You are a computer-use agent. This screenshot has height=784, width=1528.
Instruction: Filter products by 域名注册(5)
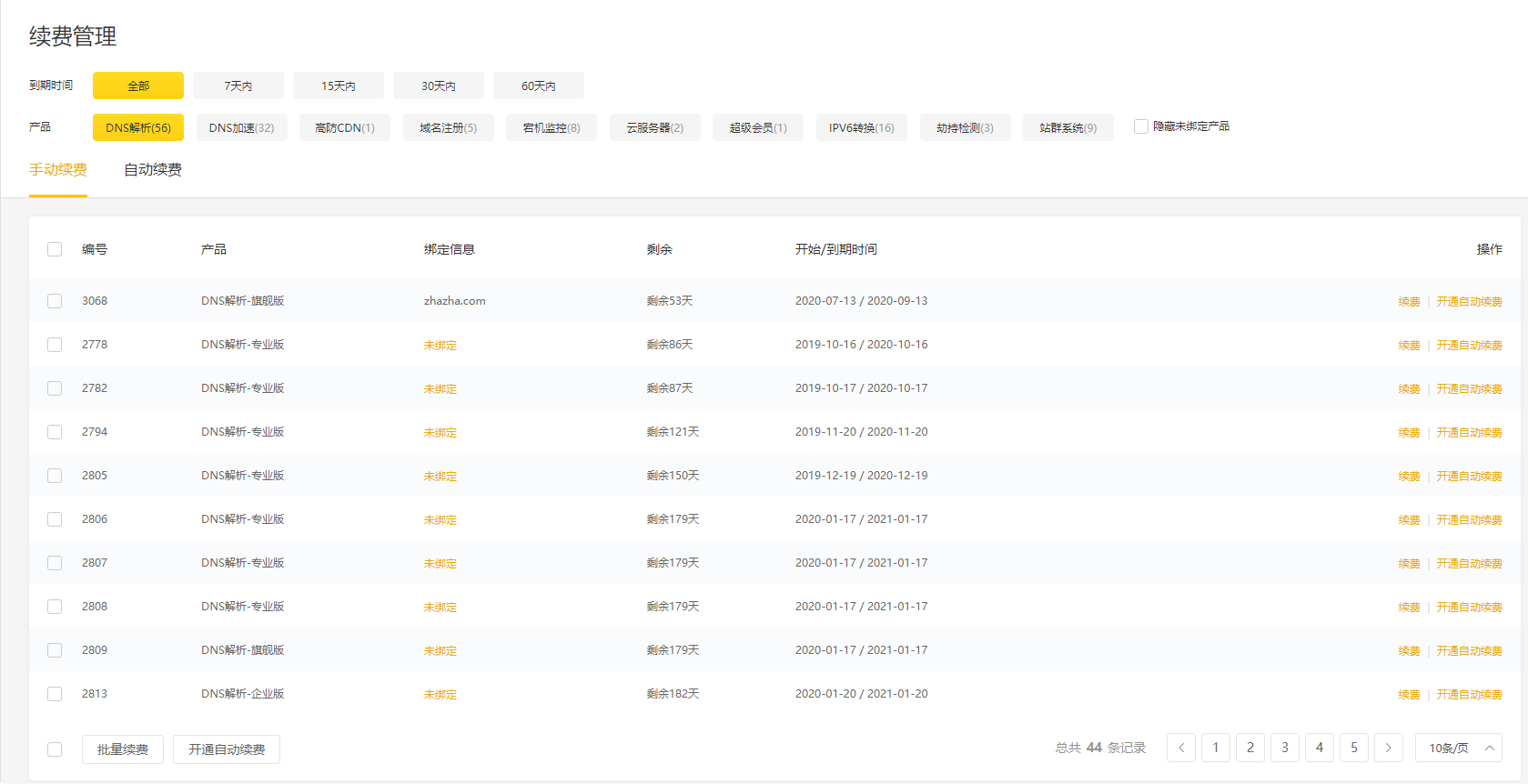[448, 127]
